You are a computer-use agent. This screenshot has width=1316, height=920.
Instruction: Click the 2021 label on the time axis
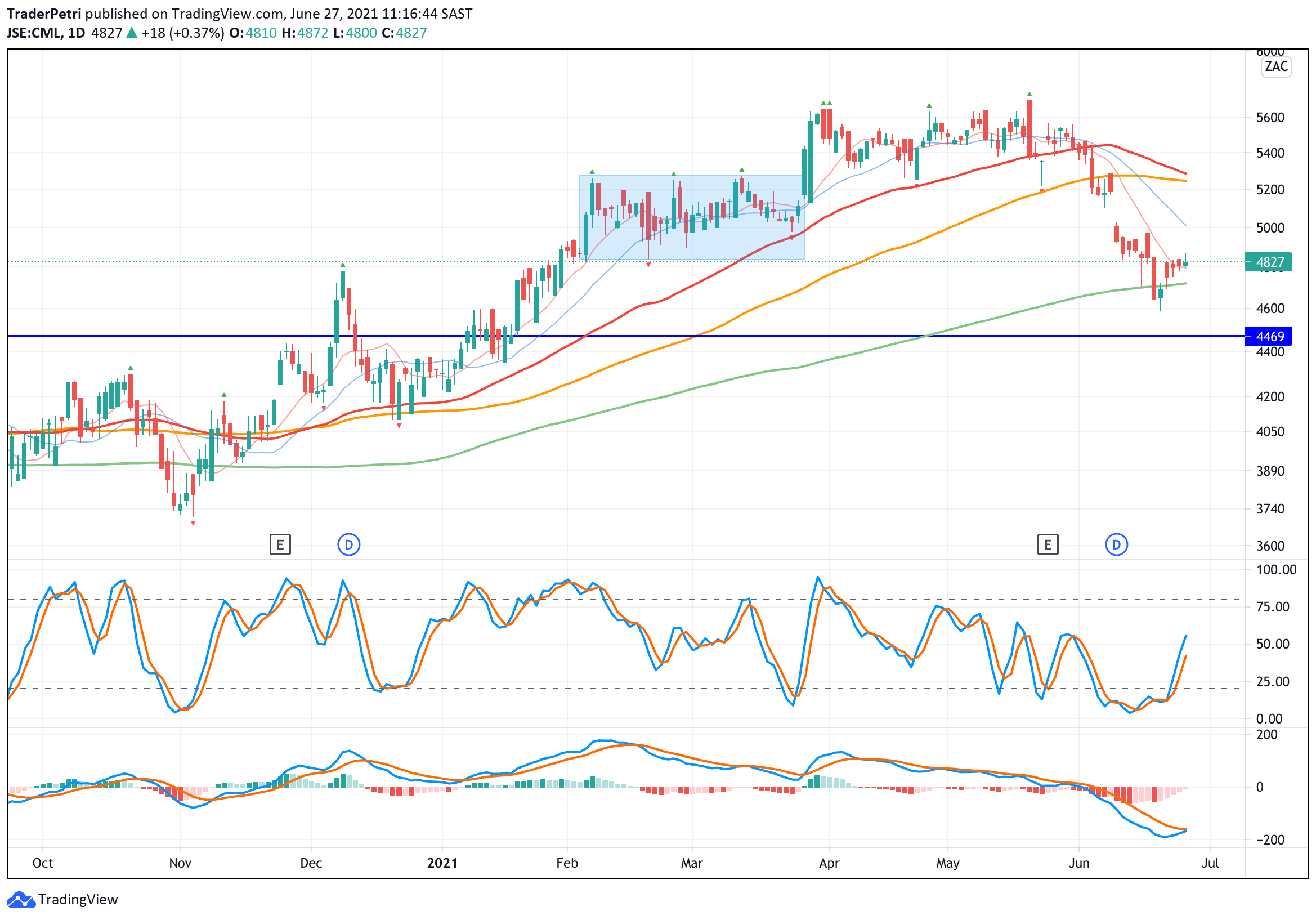point(442,863)
